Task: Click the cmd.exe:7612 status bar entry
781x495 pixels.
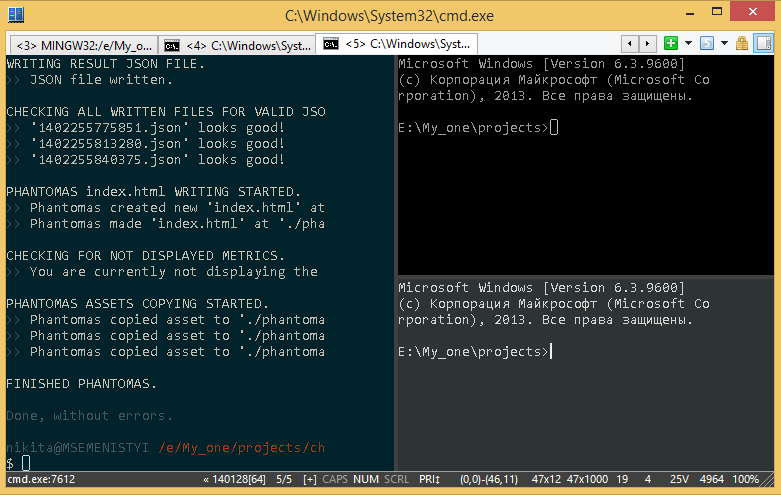Action: pos(41,479)
